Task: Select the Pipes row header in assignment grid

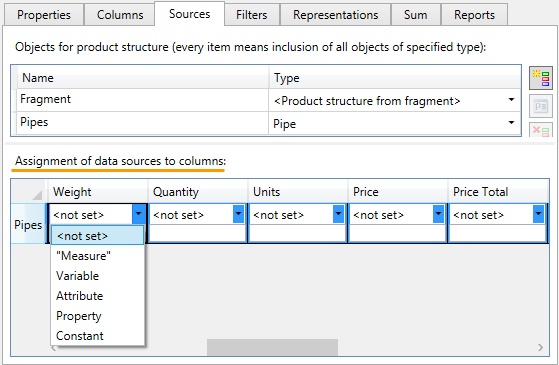Action: tap(29, 225)
